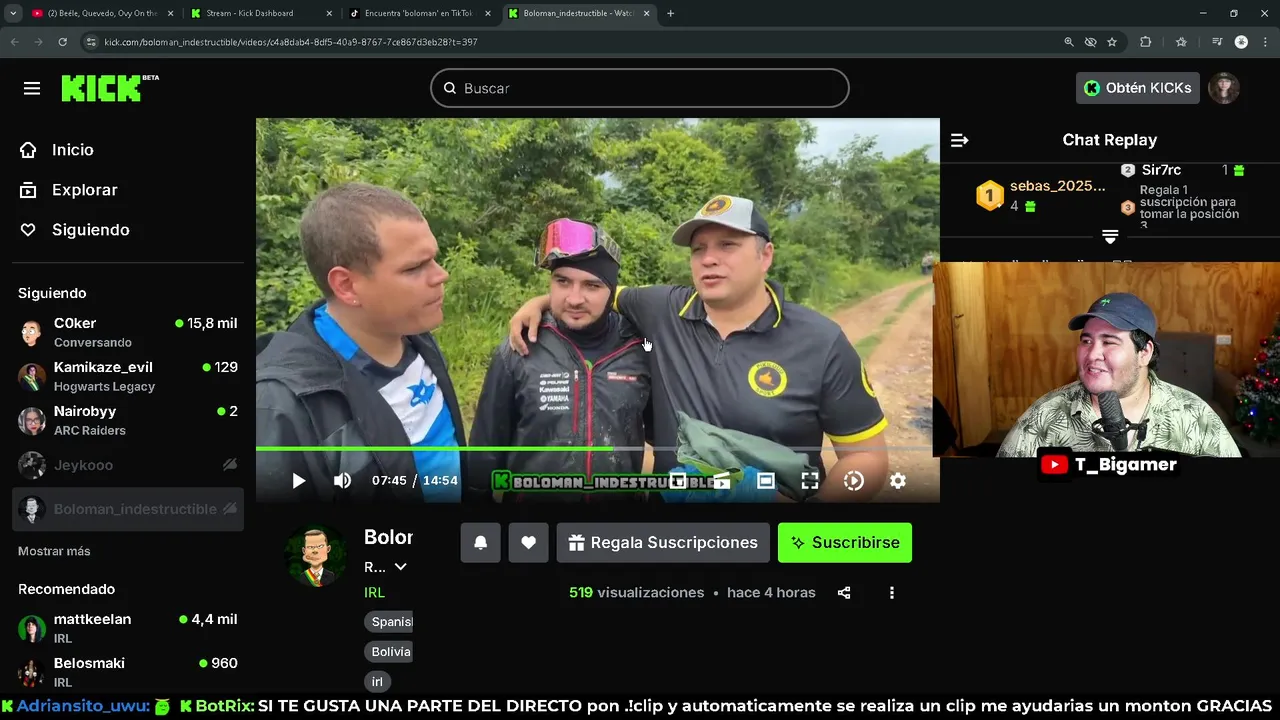1280x720 pixels.
Task: Expand Mostrar más following list
Action: 54,551
